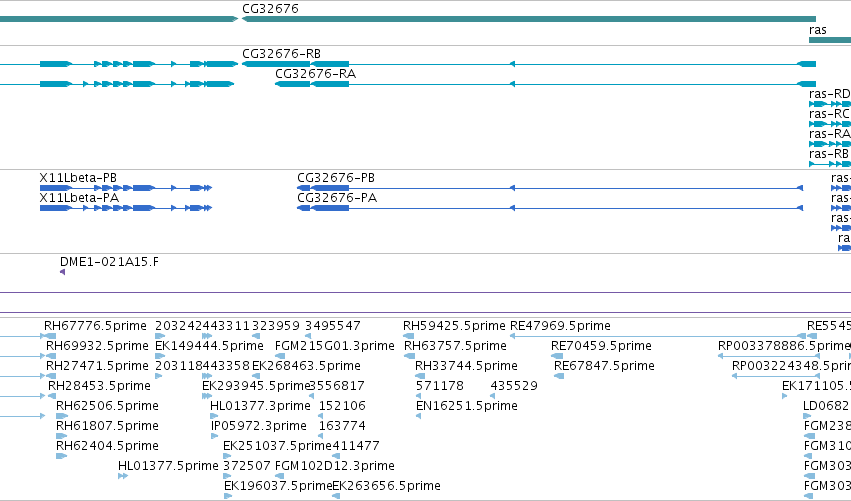Select EST HL01377.3prime
851x501 pixels.
pos(261,406)
